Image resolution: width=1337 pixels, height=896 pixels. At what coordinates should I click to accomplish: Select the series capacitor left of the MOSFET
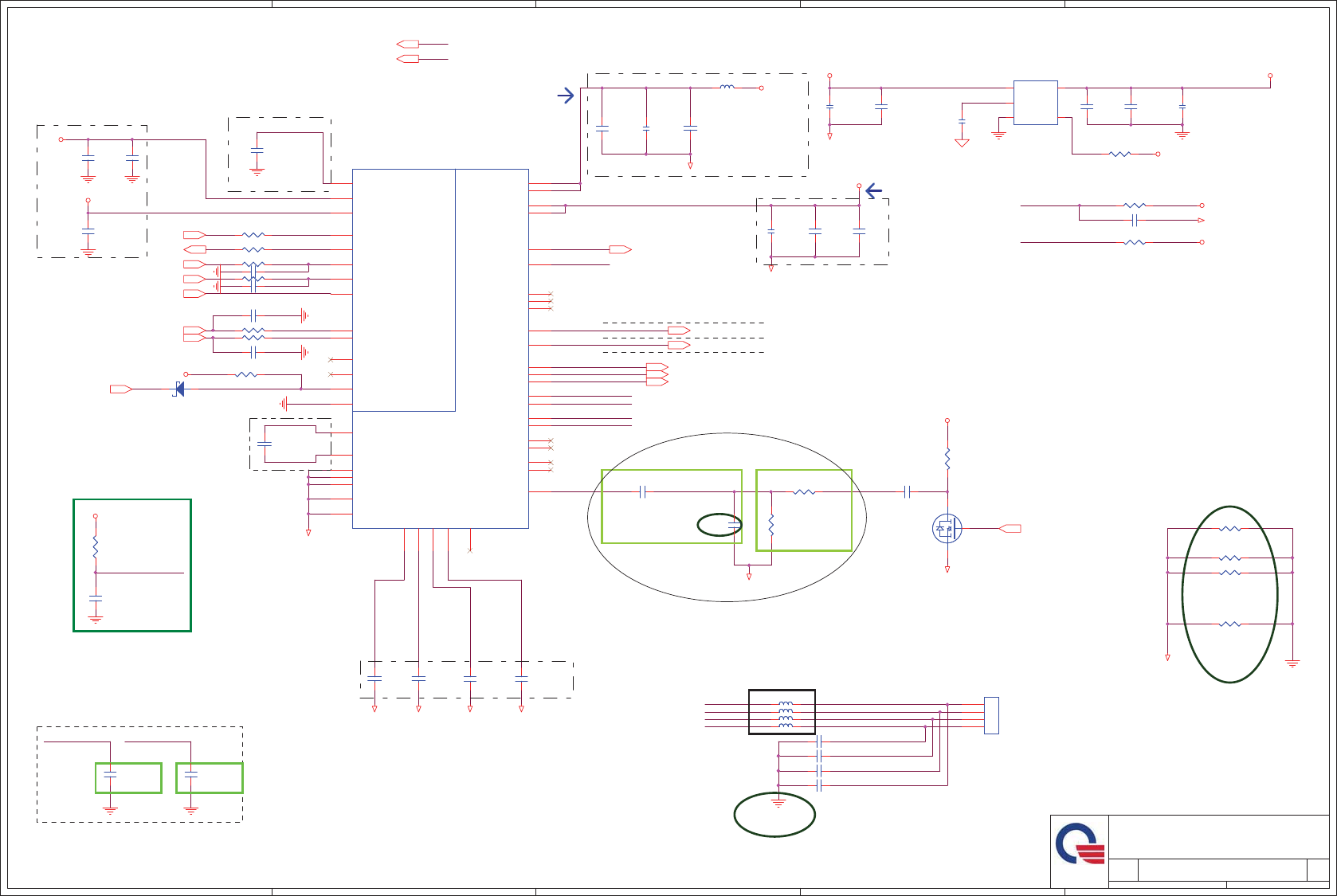pos(907,491)
